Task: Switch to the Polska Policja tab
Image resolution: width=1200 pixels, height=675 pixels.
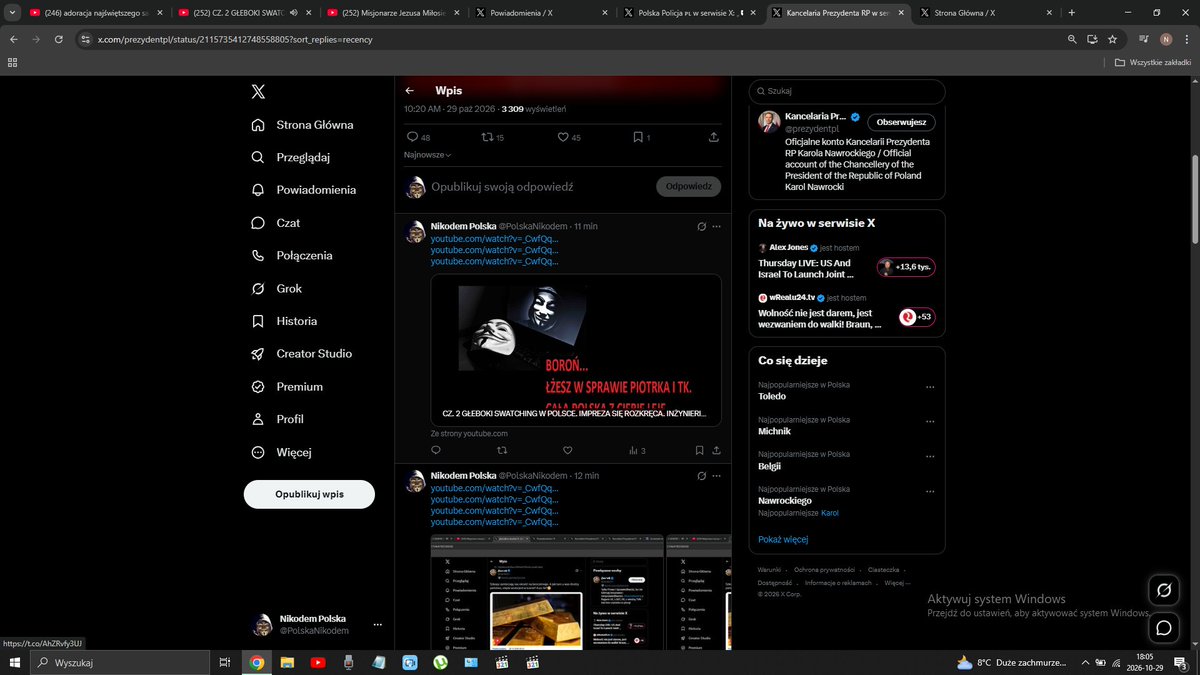Action: (x=688, y=13)
